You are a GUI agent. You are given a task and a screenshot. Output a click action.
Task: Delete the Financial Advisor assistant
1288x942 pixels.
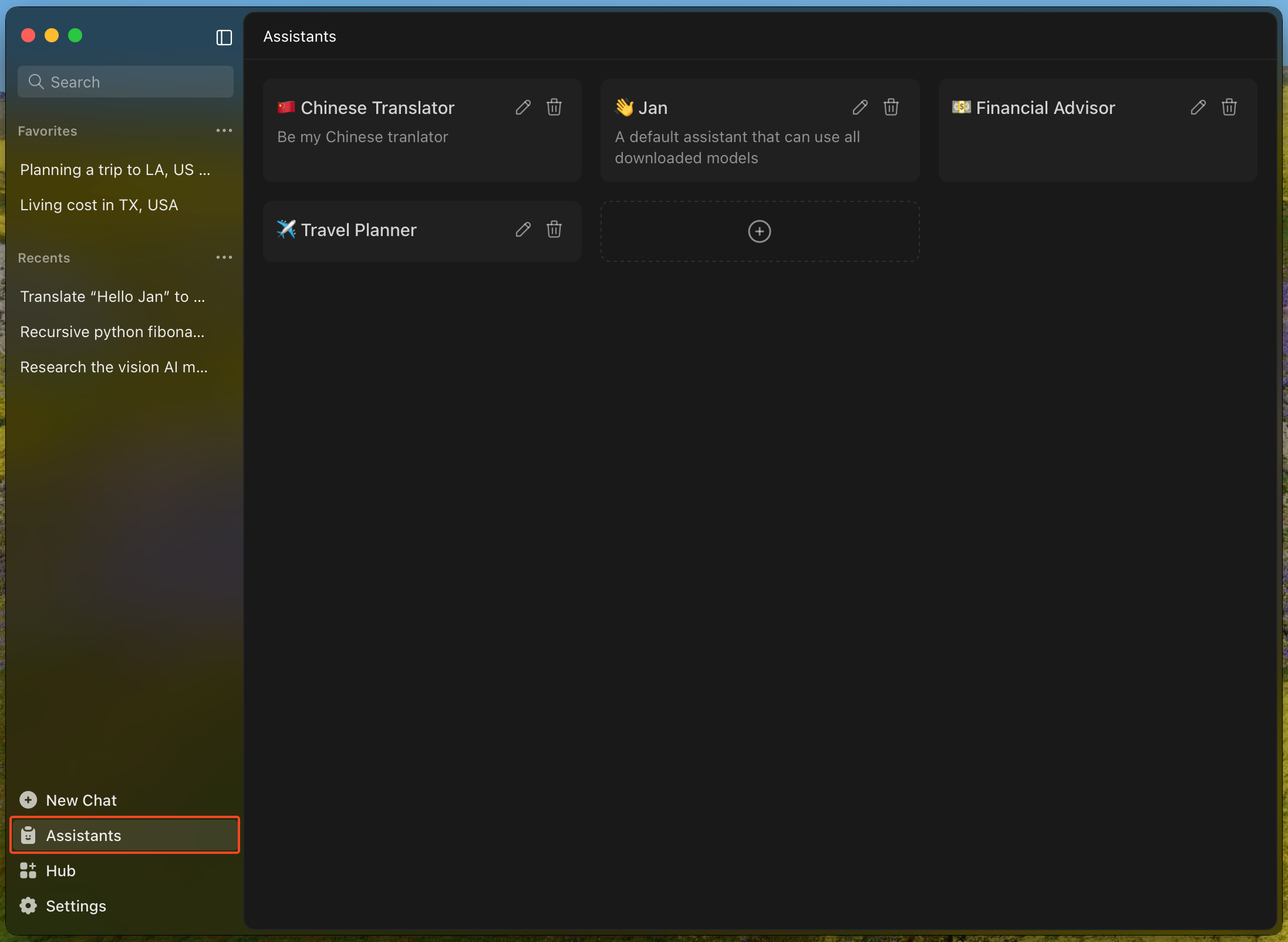[x=1228, y=107]
